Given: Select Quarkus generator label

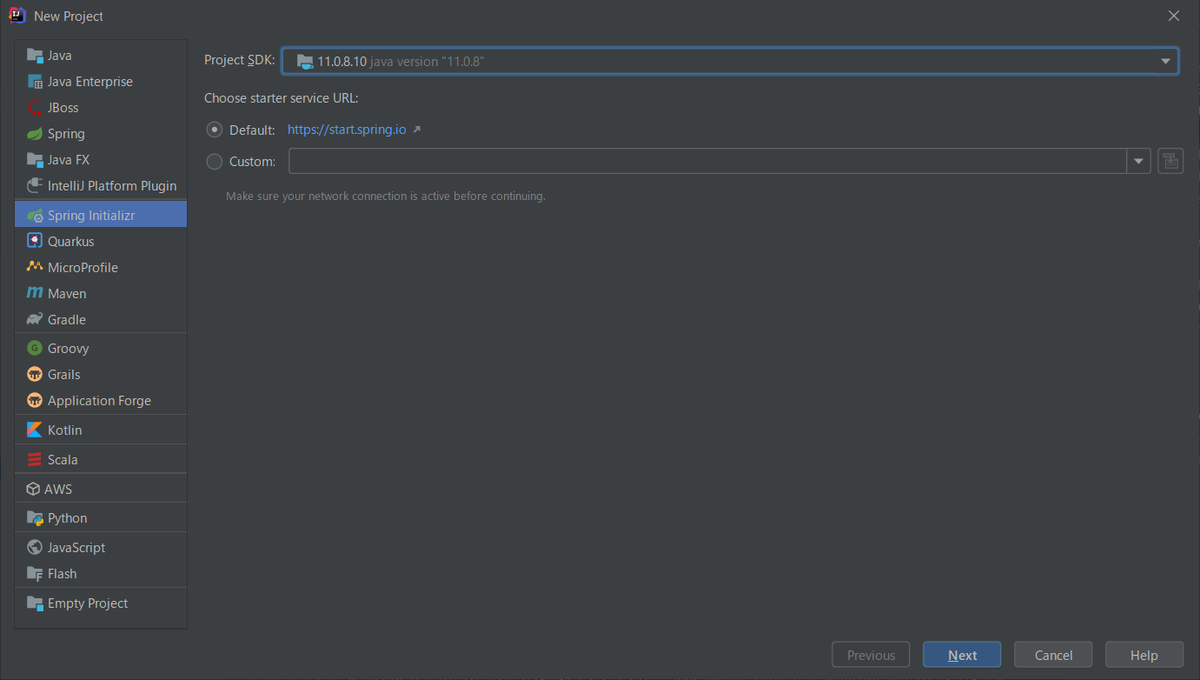Looking at the screenshot, I should click(x=71, y=241).
